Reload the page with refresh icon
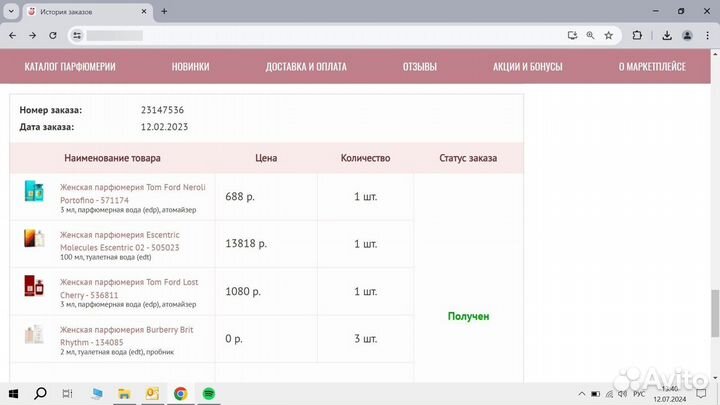Screen dimensions: 720x405 pyautogui.click(x=55, y=35)
